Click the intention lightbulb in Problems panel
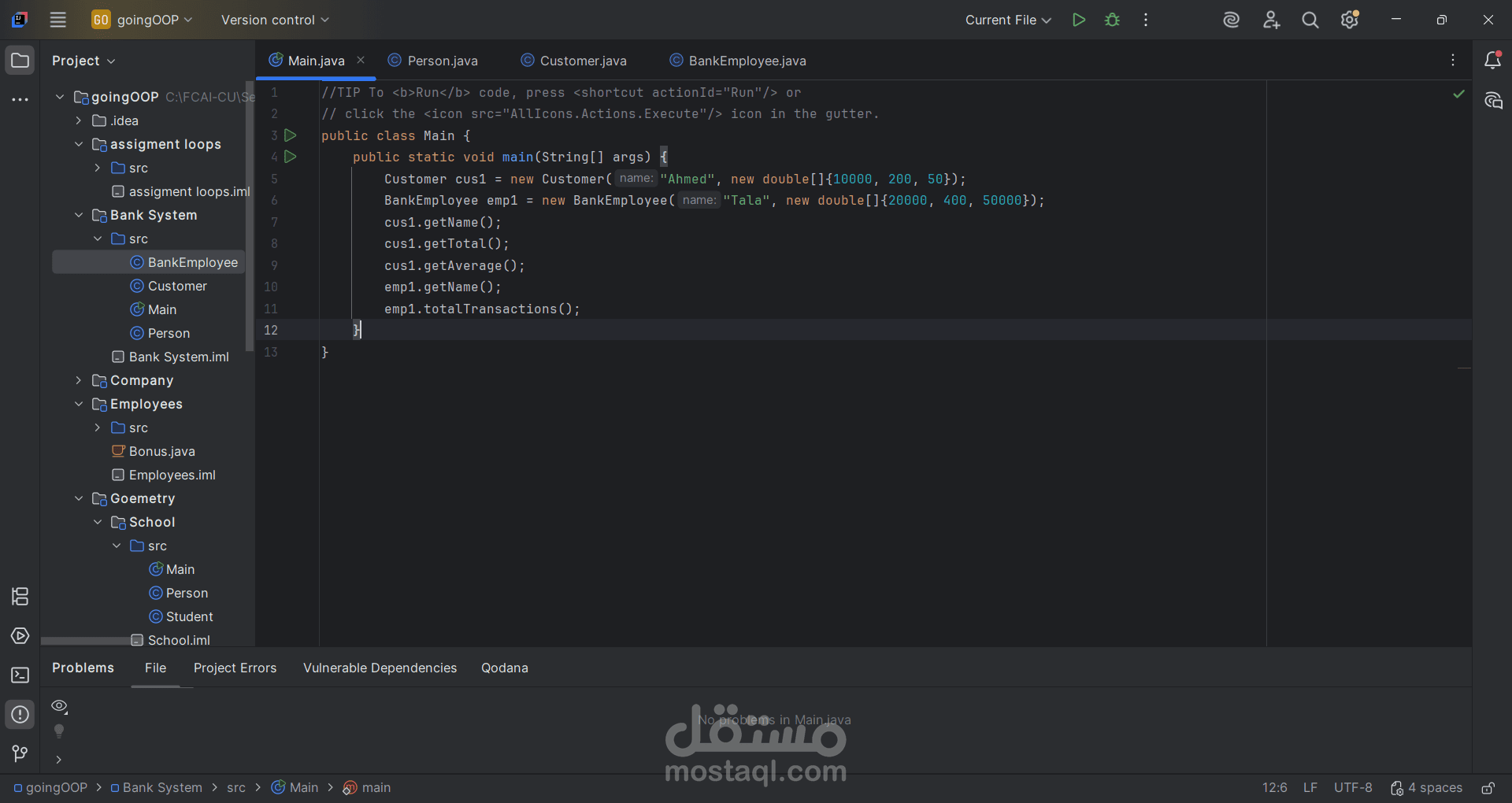The height and width of the screenshot is (803, 1512). click(59, 731)
